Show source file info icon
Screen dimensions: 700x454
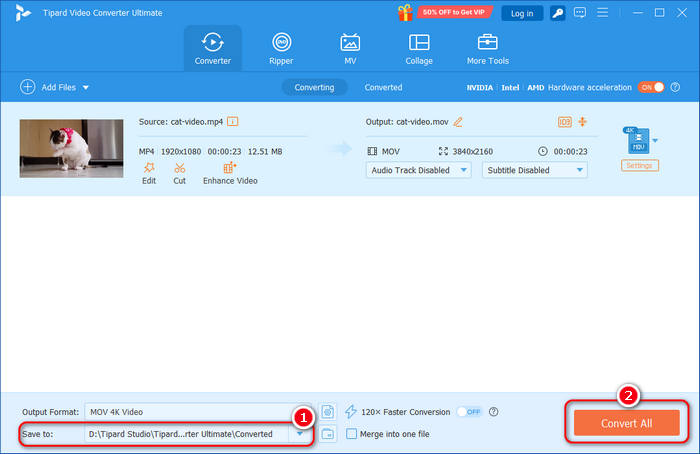click(233, 121)
